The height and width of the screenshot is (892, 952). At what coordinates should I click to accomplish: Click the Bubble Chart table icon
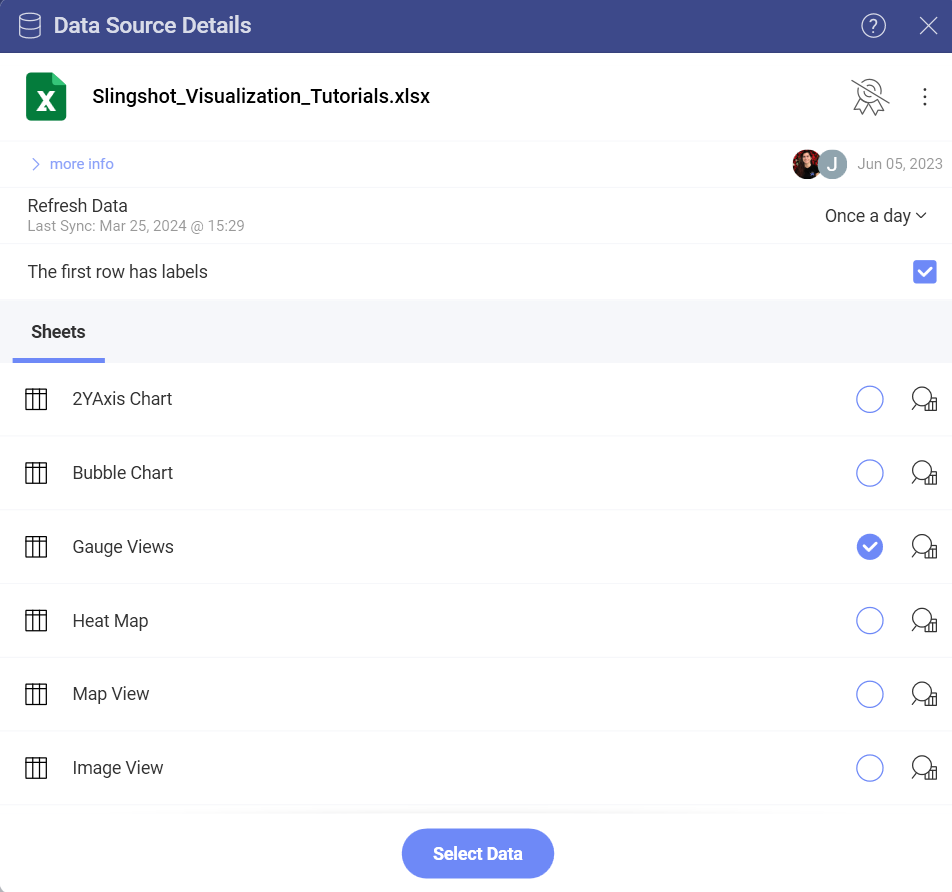click(36, 473)
